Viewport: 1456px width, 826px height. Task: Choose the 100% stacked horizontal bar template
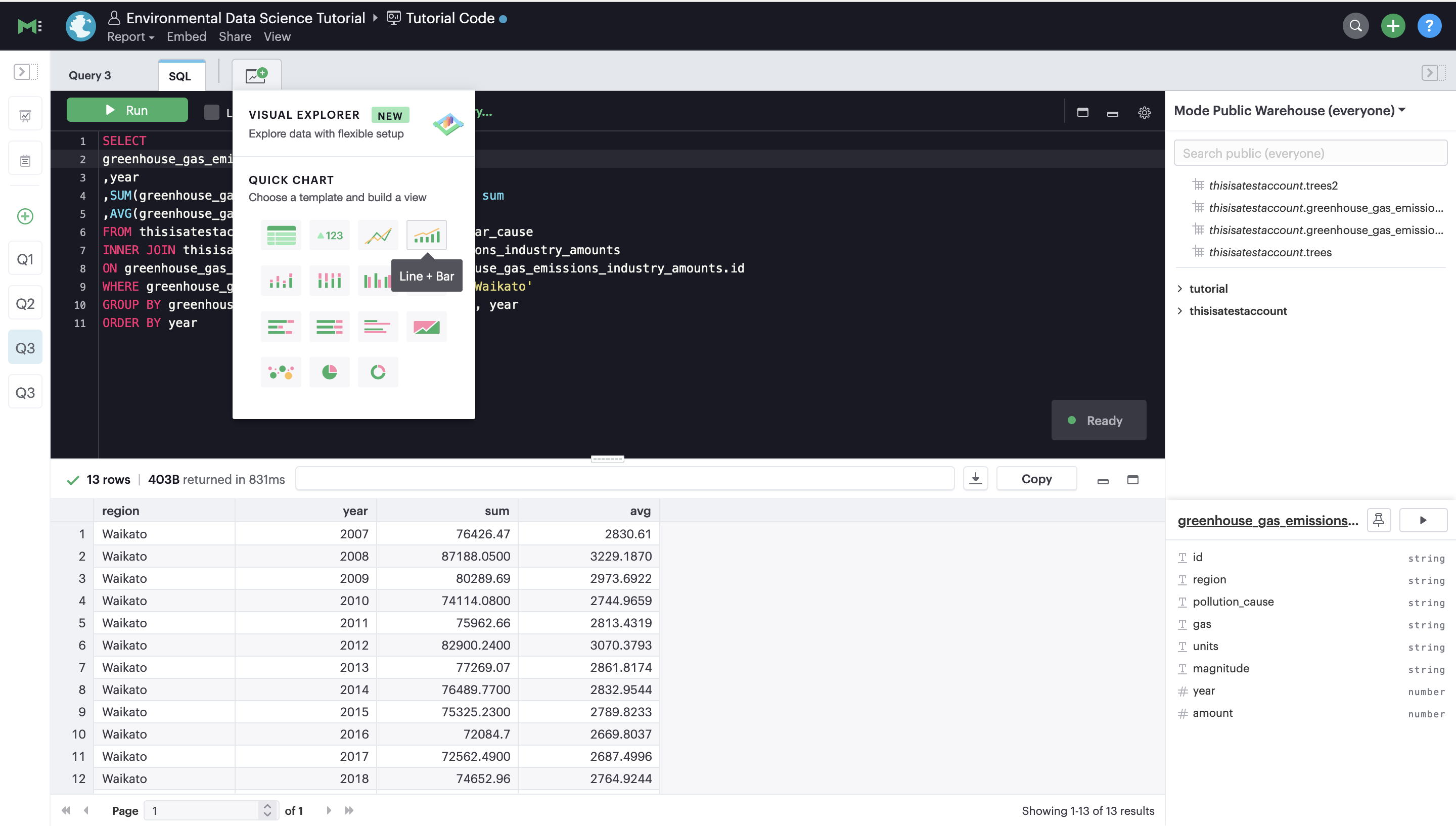coord(330,326)
